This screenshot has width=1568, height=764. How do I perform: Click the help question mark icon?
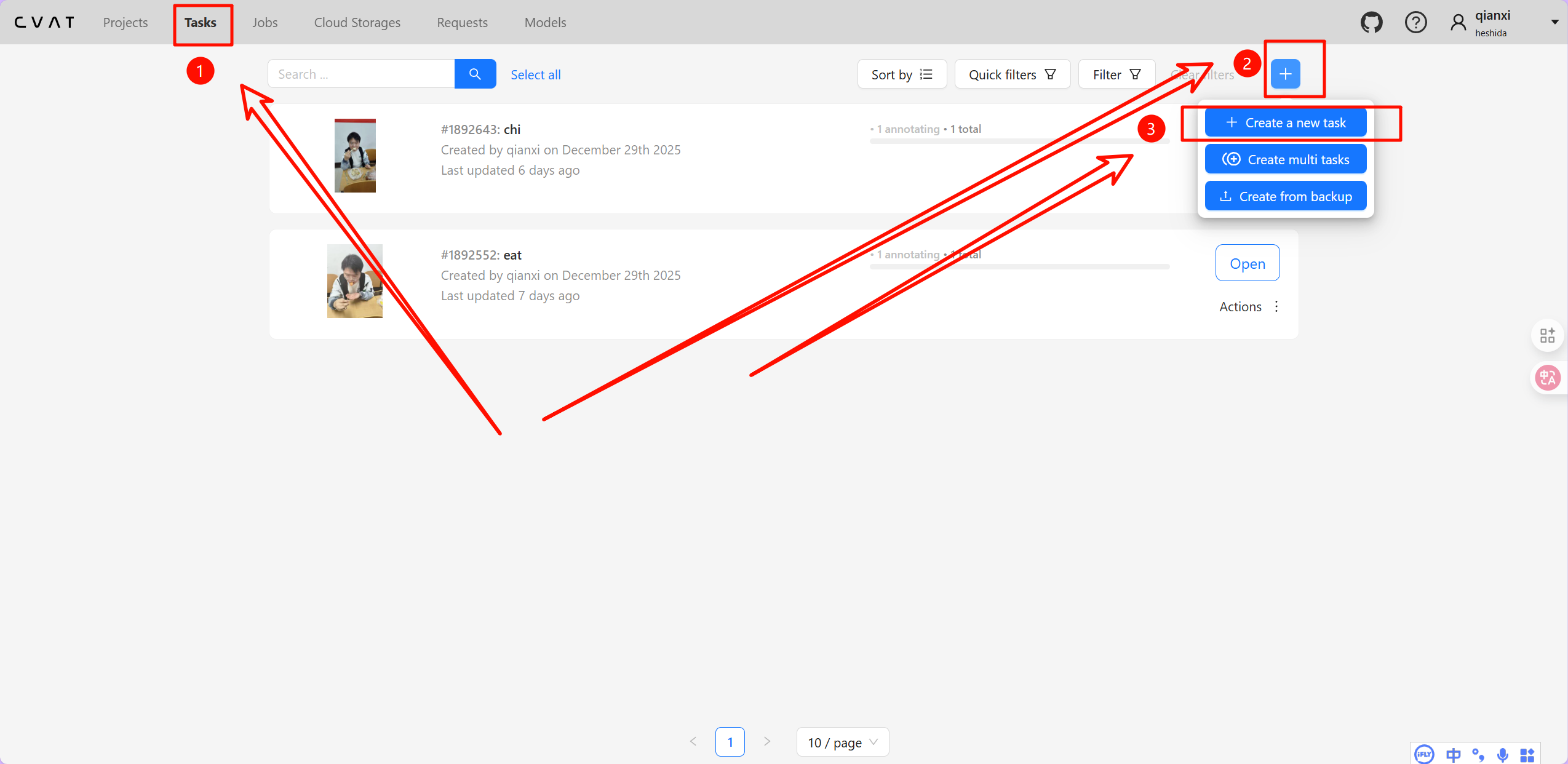tap(1415, 23)
